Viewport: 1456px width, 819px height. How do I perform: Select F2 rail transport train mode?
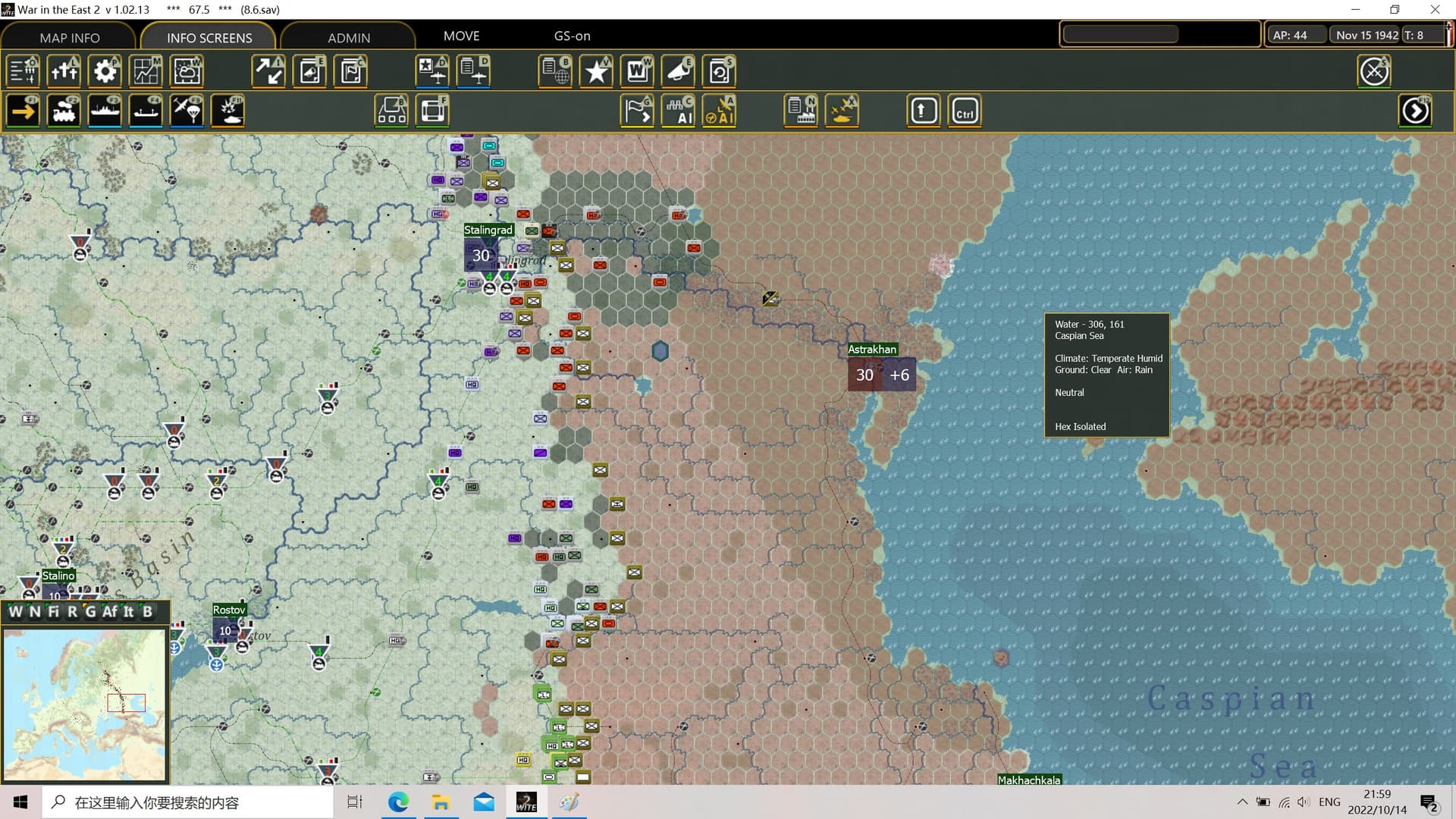point(64,111)
